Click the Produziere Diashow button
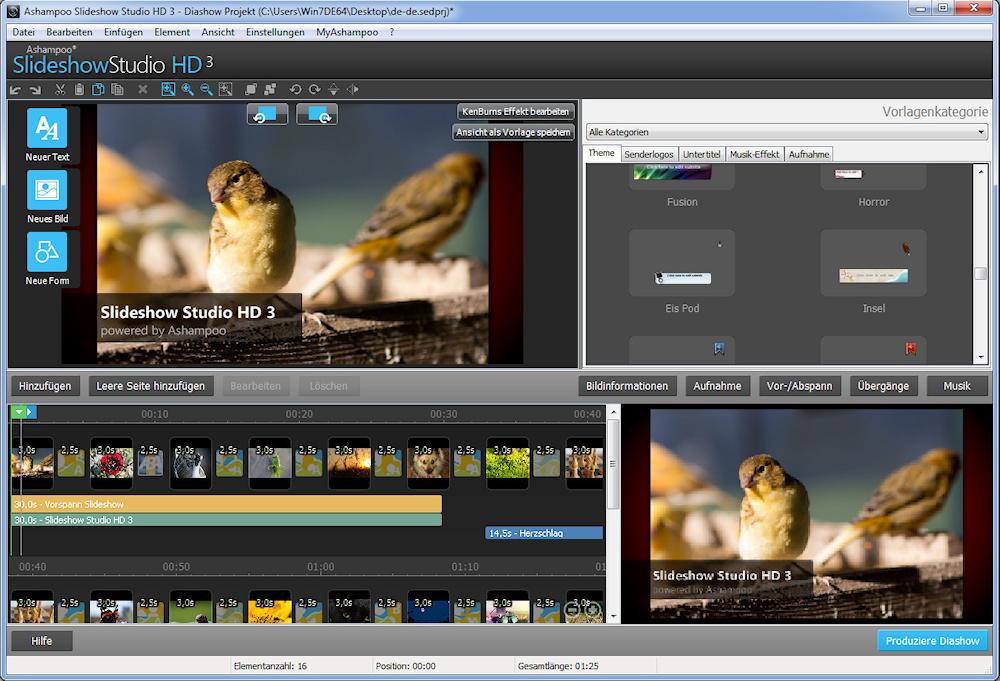1000x681 pixels. point(932,641)
